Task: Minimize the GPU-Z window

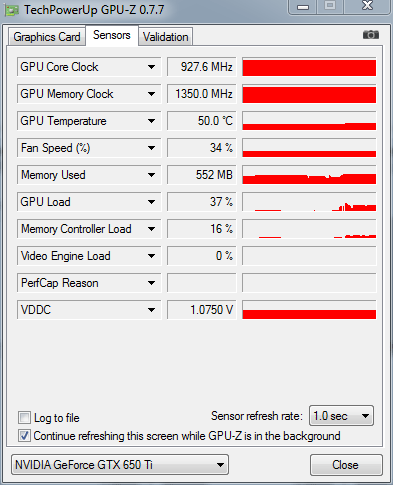Action: [303, 7]
